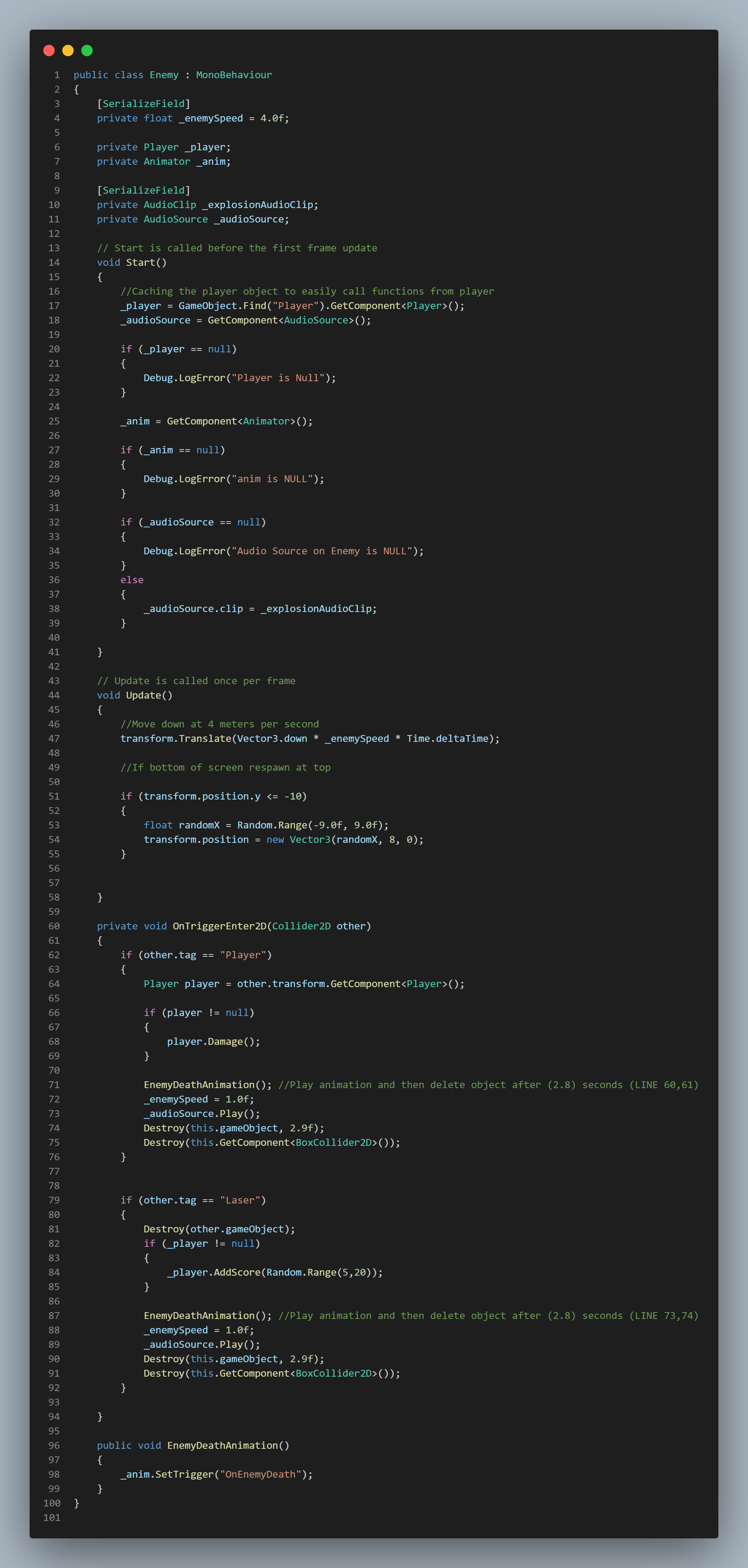Click 'private AudioSource _audioSource;' declaration
The height and width of the screenshot is (1568, 748).
193,219
